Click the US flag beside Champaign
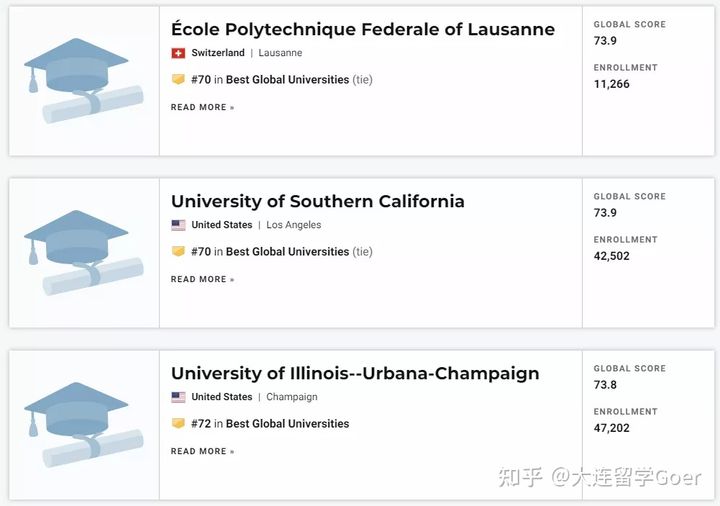 click(178, 397)
